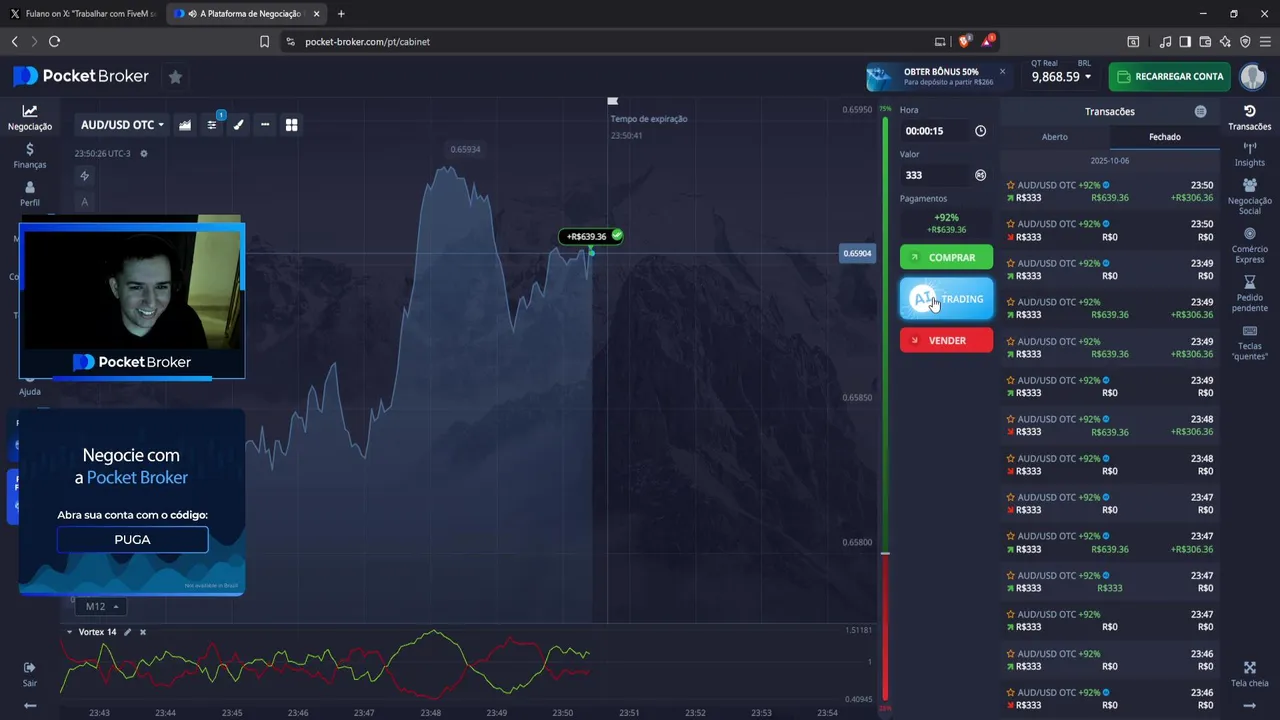
Task: Switch to the Aberto transactions tab
Action: (x=1055, y=137)
